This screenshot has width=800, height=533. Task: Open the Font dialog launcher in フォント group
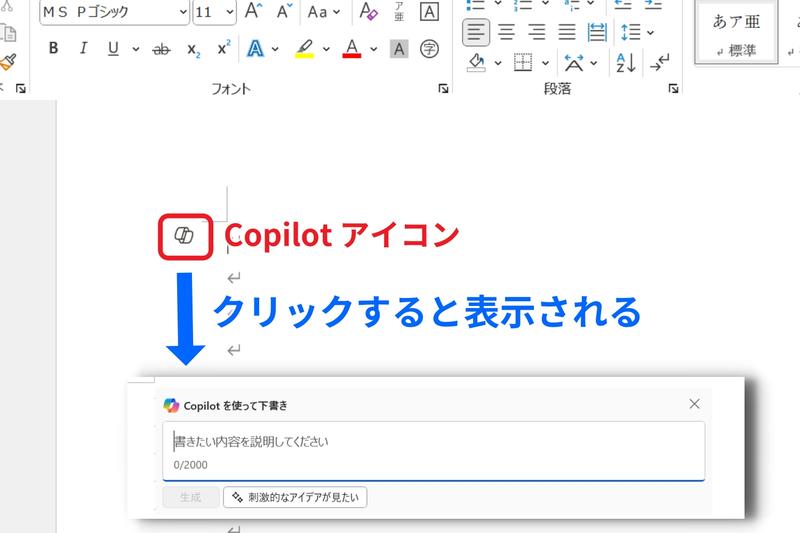click(443, 89)
